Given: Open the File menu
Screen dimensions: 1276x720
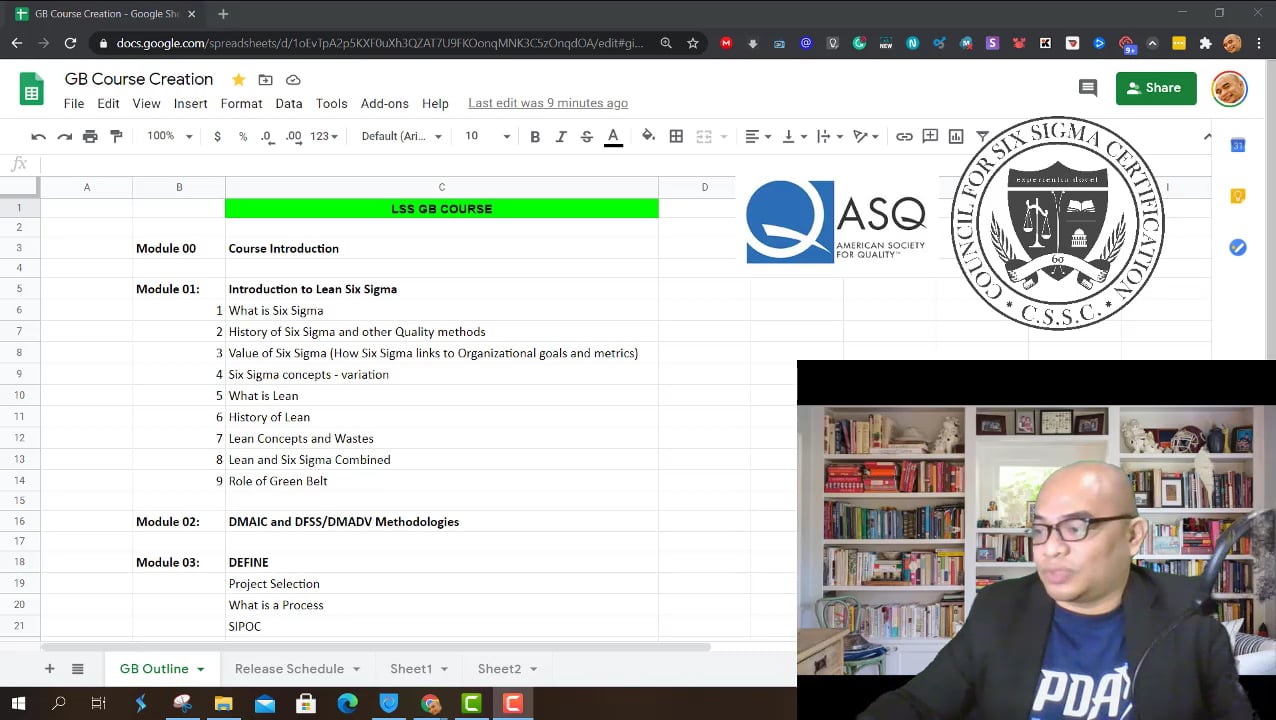Looking at the screenshot, I should point(74,103).
